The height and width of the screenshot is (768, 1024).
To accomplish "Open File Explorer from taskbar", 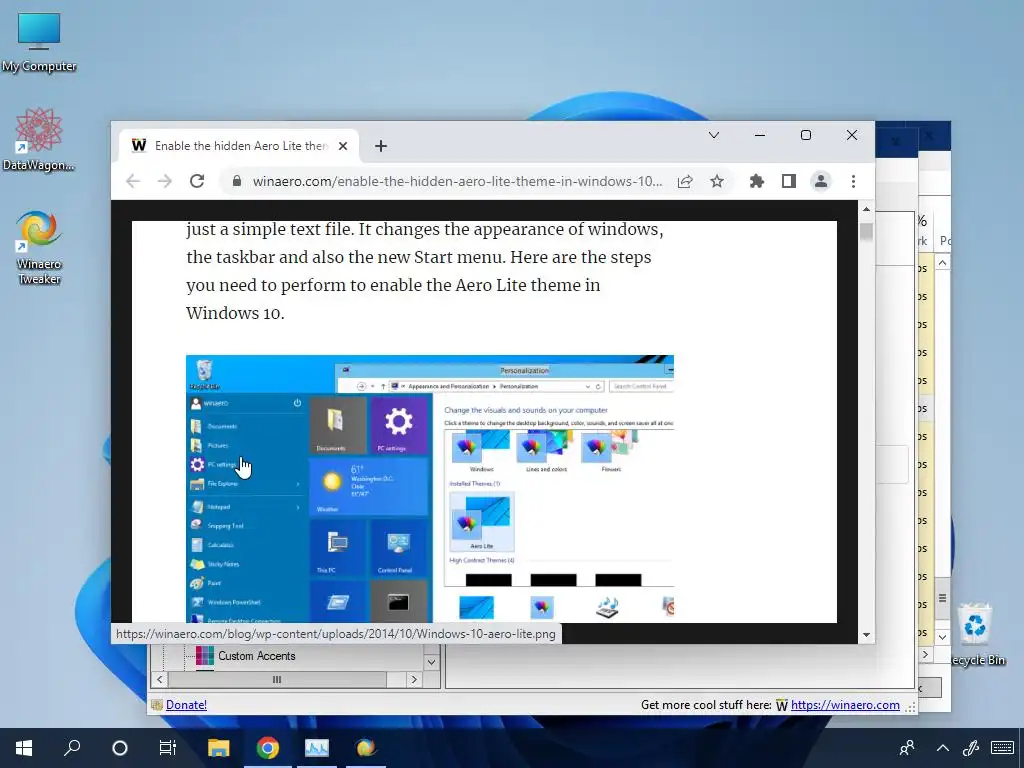I will click(x=218, y=748).
